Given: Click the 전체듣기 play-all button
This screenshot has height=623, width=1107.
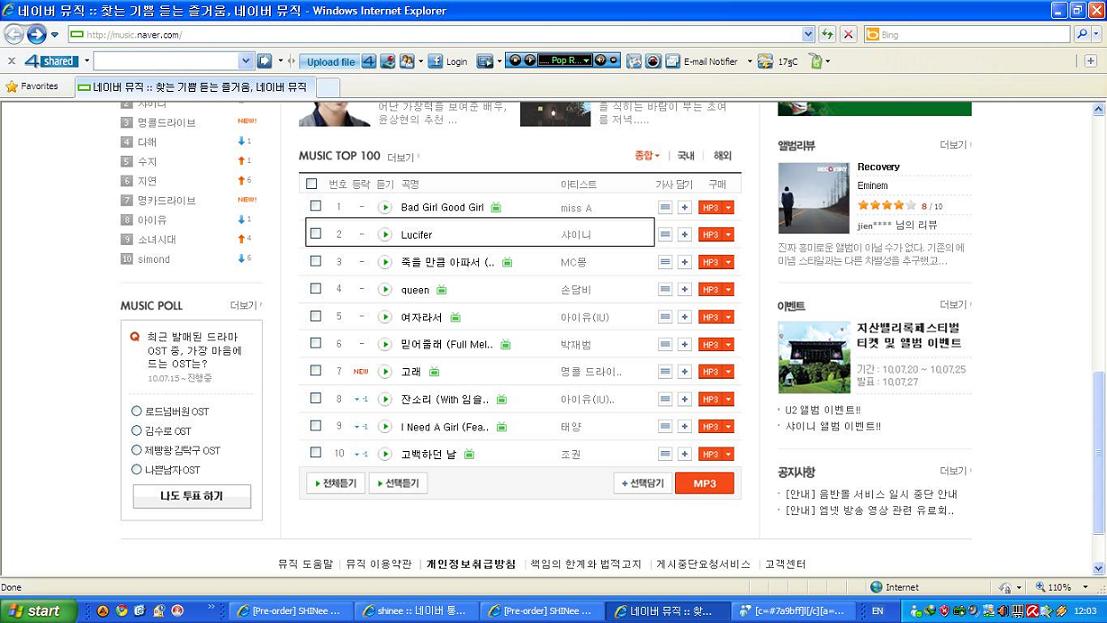Looking at the screenshot, I should pyautogui.click(x=336, y=483).
